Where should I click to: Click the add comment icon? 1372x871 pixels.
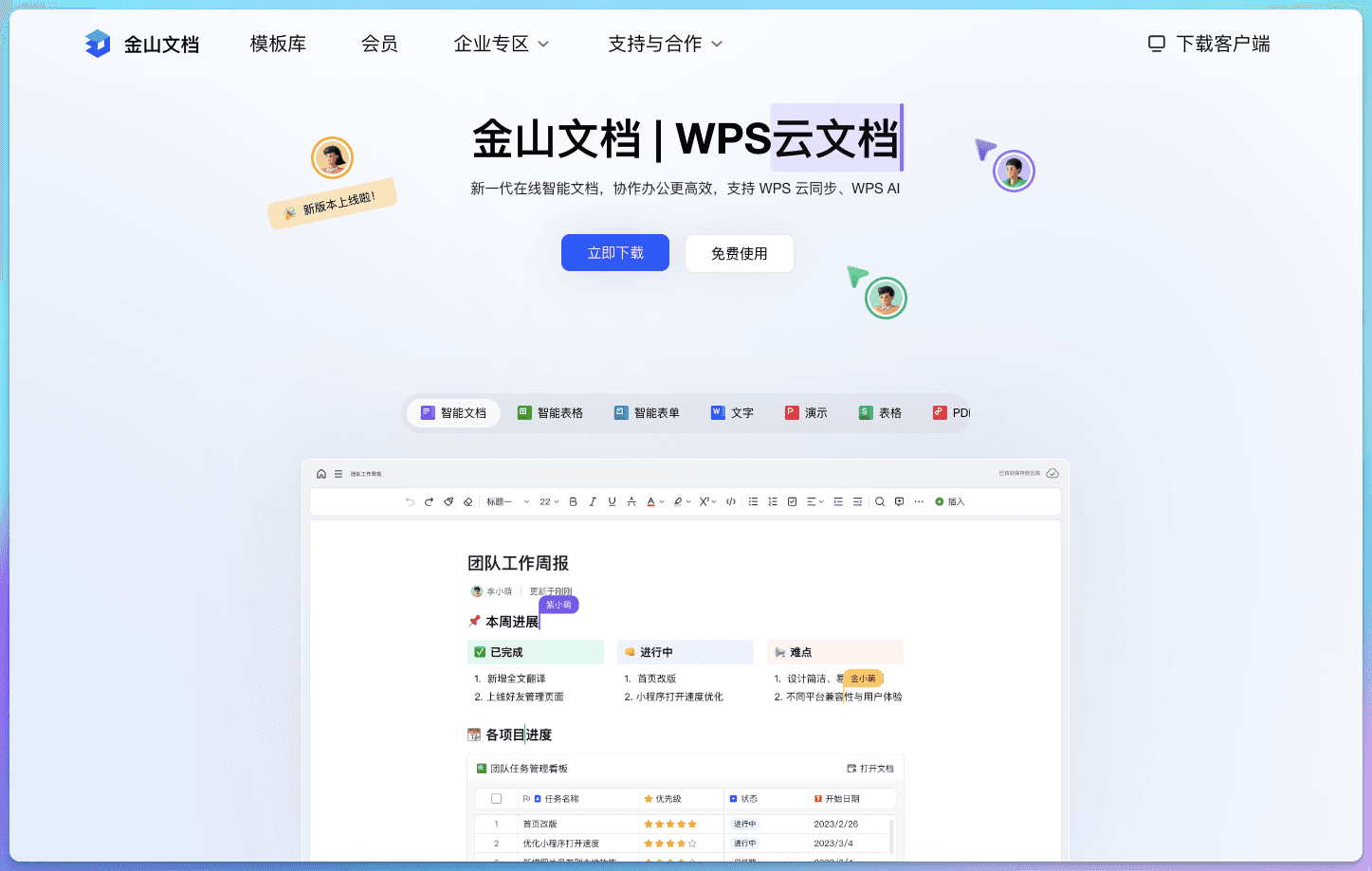(x=899, y=501)
